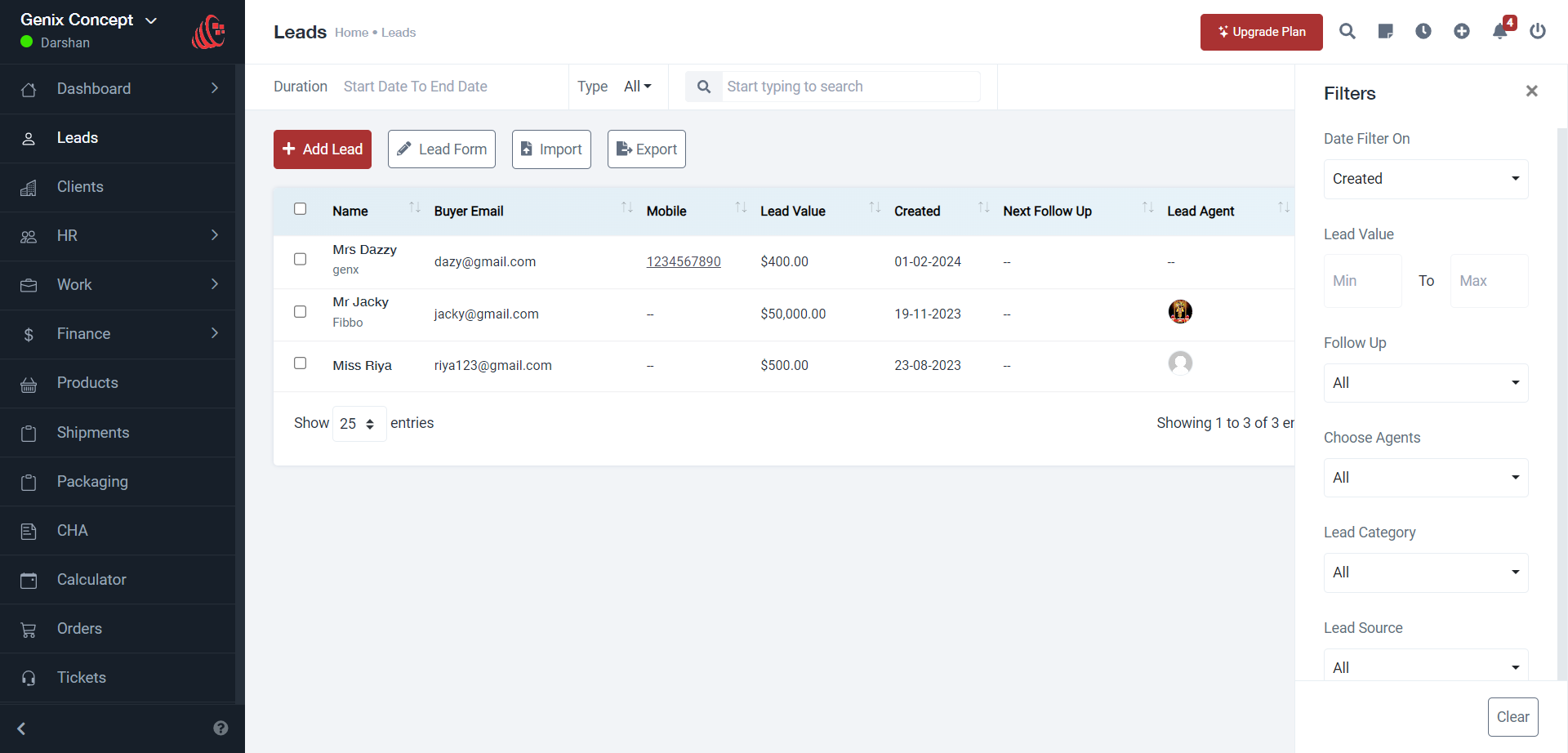Click the Export button
The image size is (1568, 753).
click(647, 149)
